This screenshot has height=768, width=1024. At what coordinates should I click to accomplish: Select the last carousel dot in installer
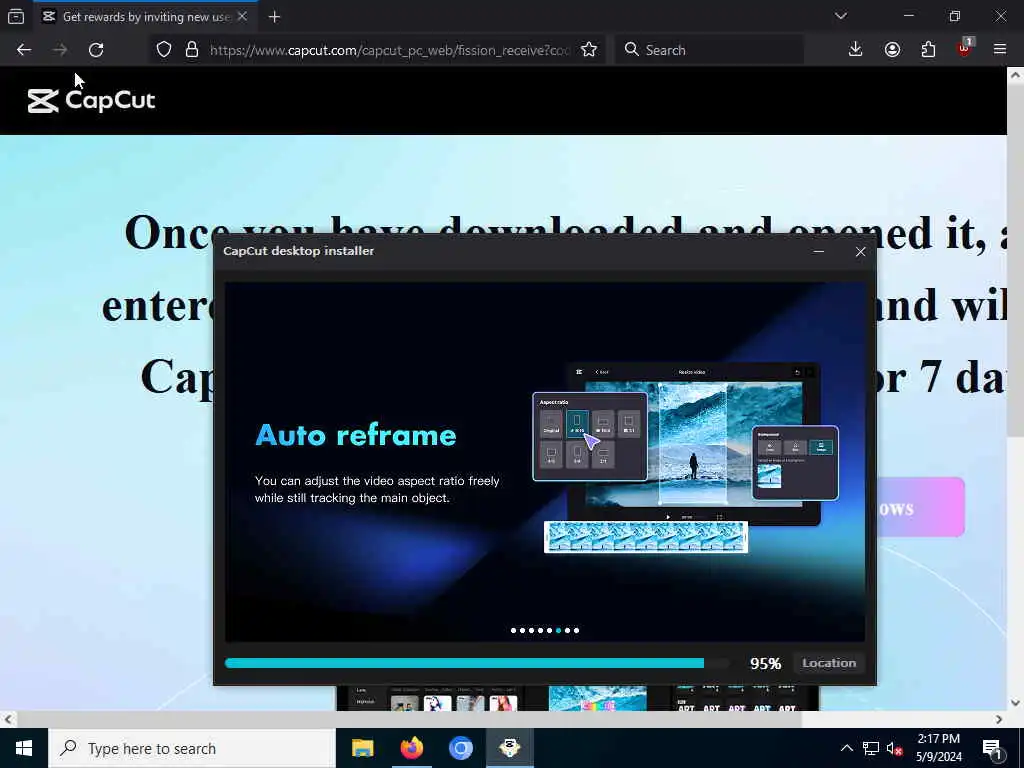point(577,630)
